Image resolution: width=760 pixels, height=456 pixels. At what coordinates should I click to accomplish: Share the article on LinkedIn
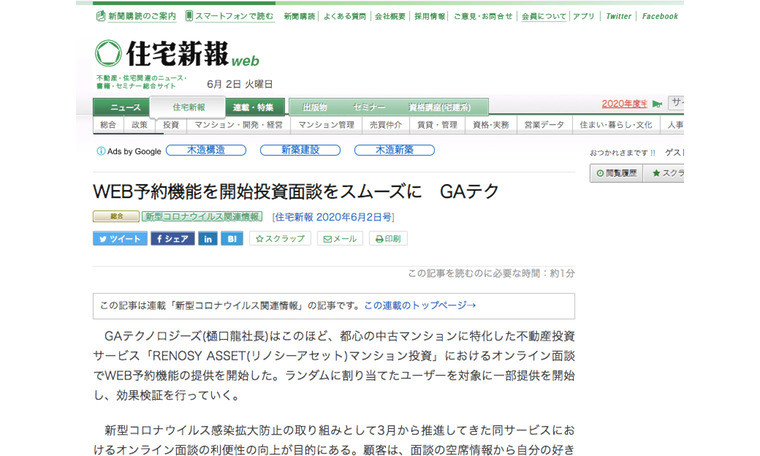[207, 239]
